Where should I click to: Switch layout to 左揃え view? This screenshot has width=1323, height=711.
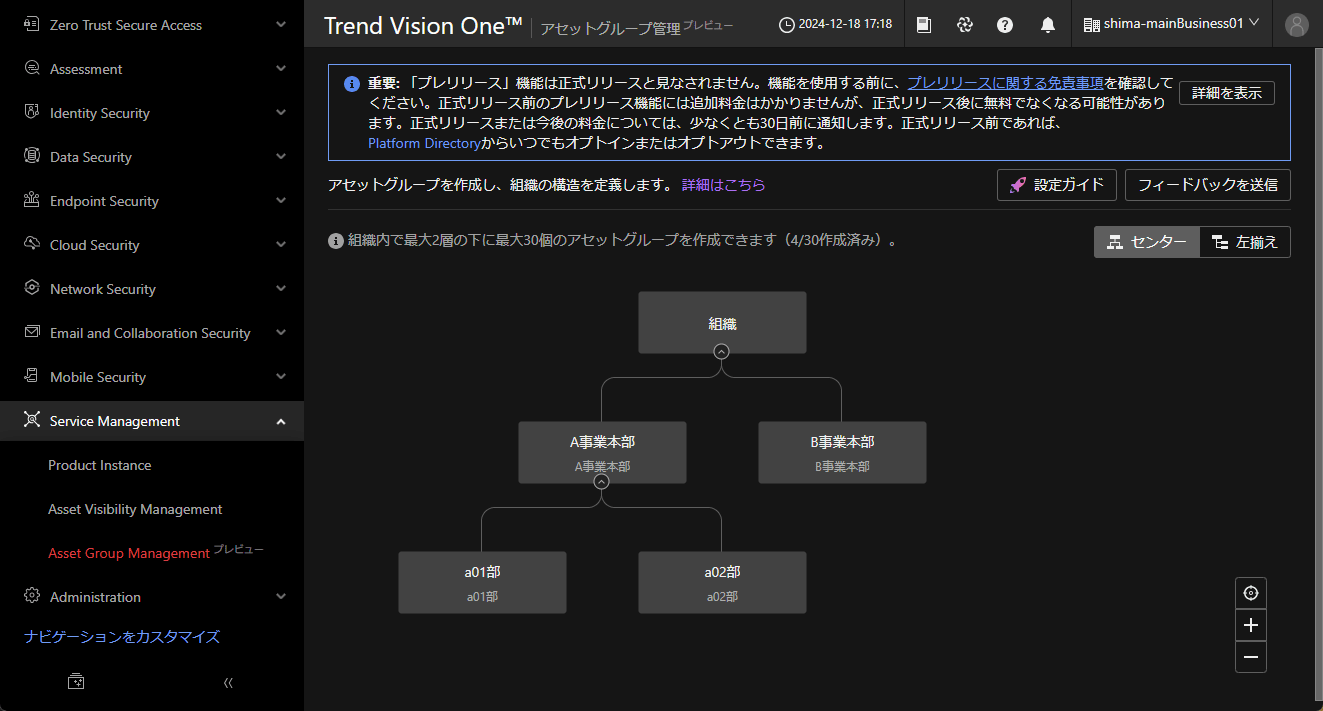[x=1245, y=242]
